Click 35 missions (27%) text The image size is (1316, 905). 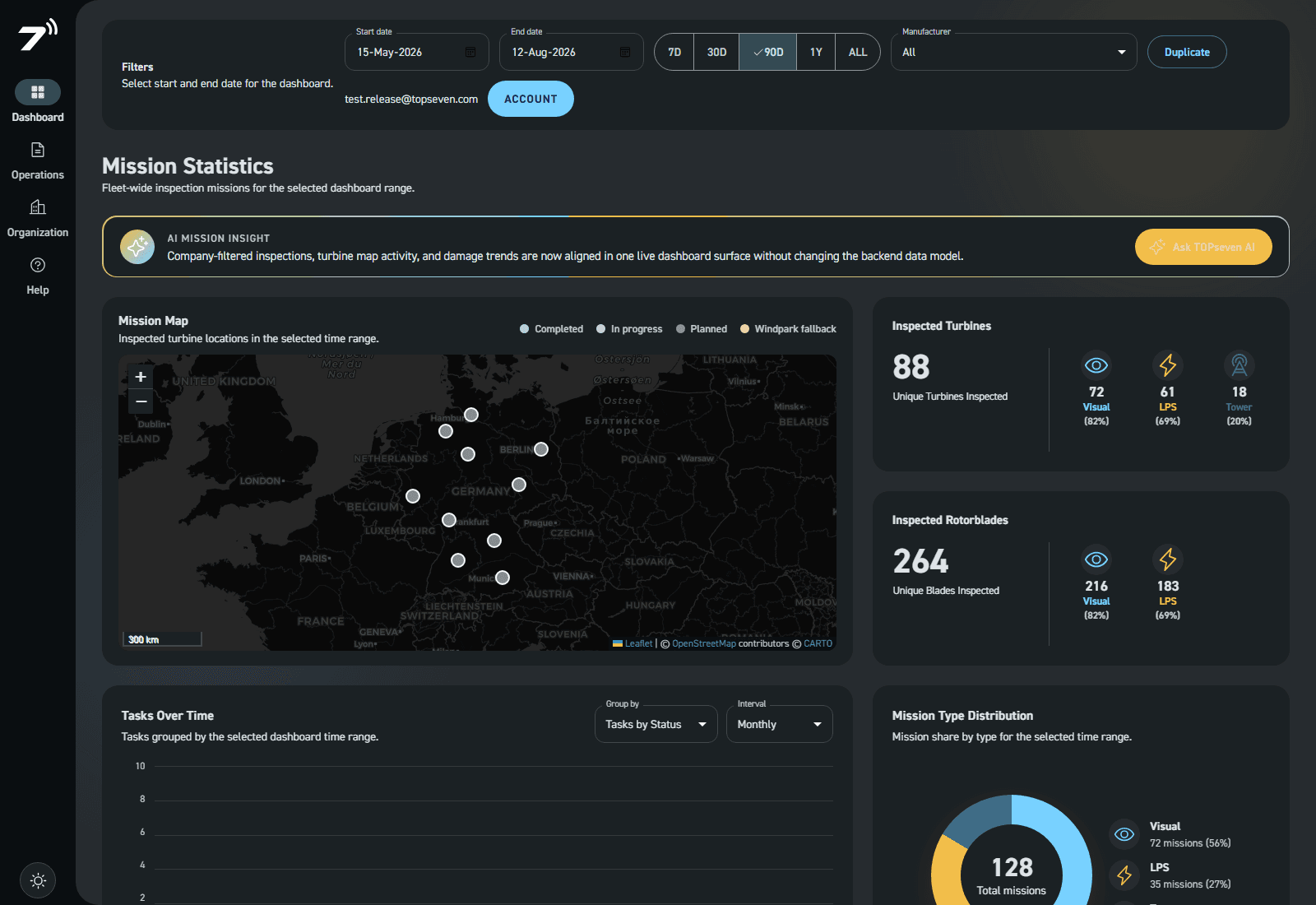point(1190,884)
